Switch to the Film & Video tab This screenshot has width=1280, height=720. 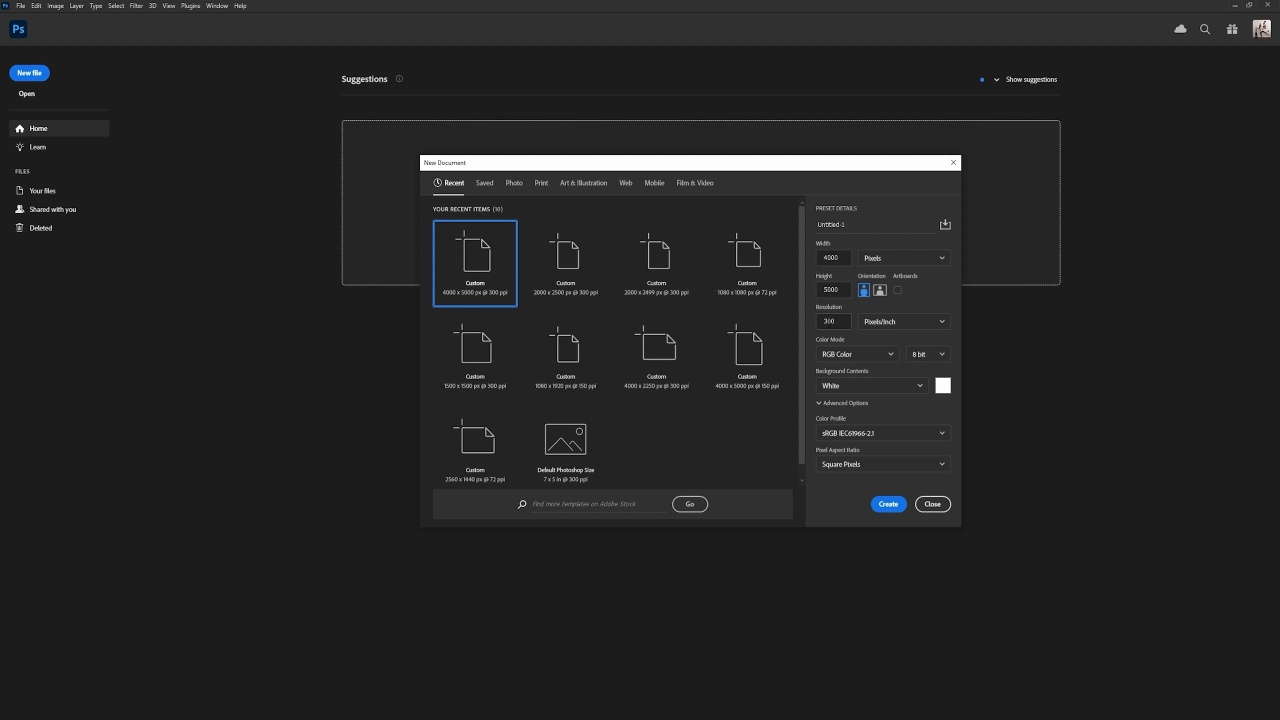(694, 183)
